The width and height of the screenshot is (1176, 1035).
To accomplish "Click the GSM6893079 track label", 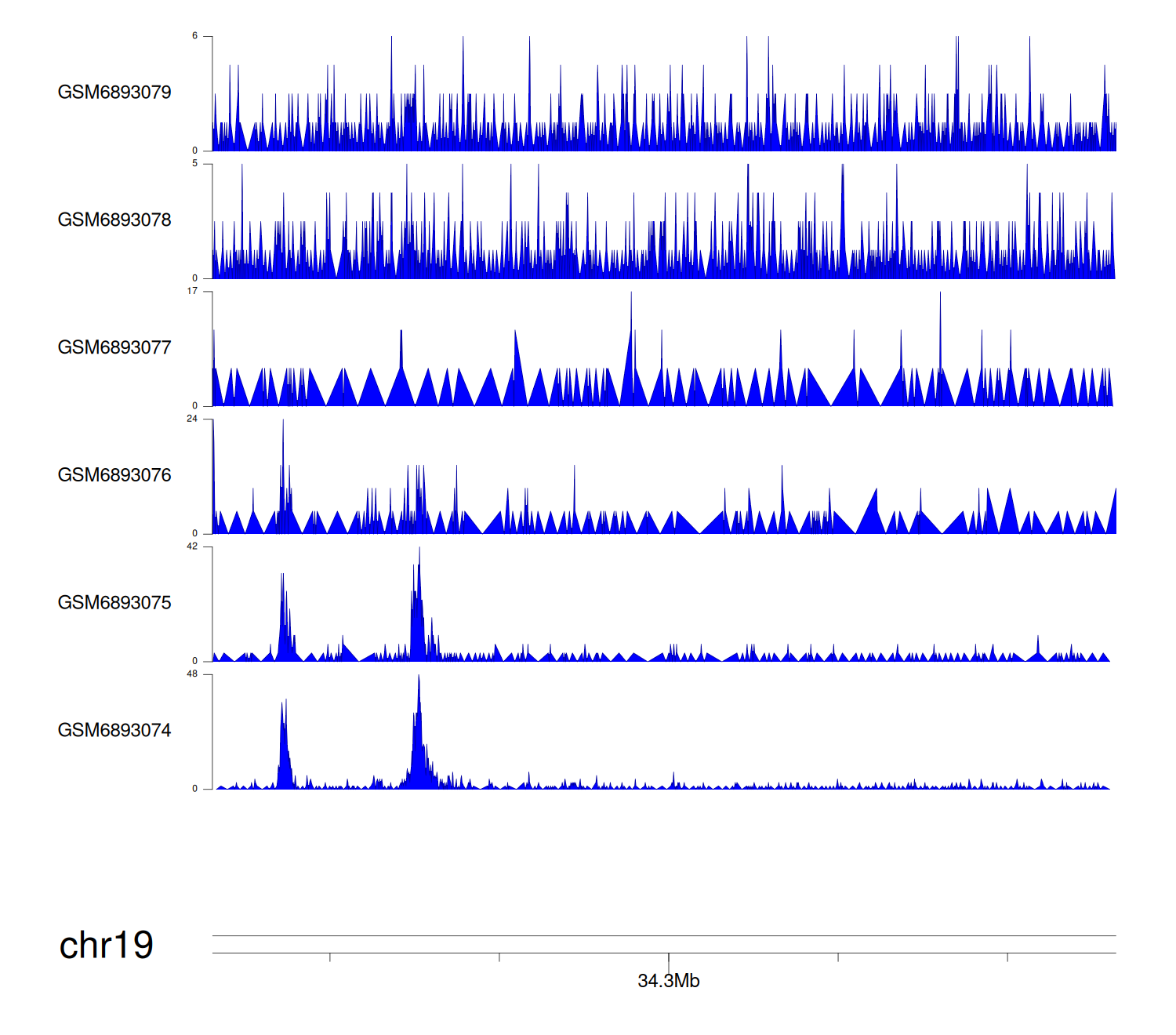I will tap(114, 93).
